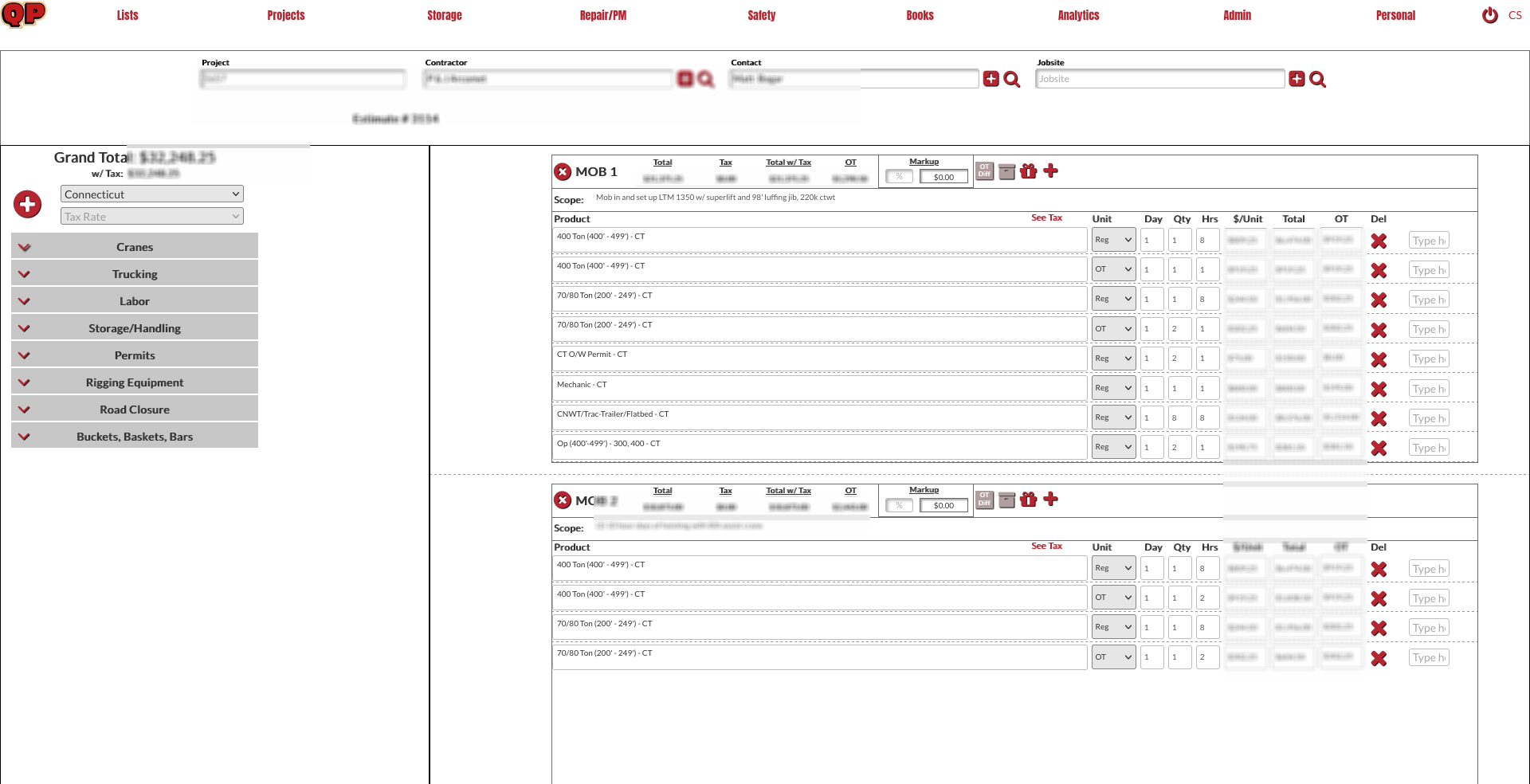This screenshot has width=1530, height=784.
Task: Open Unit dropdown for CT O/W Permit row
Action: [x=1114, y=359]
